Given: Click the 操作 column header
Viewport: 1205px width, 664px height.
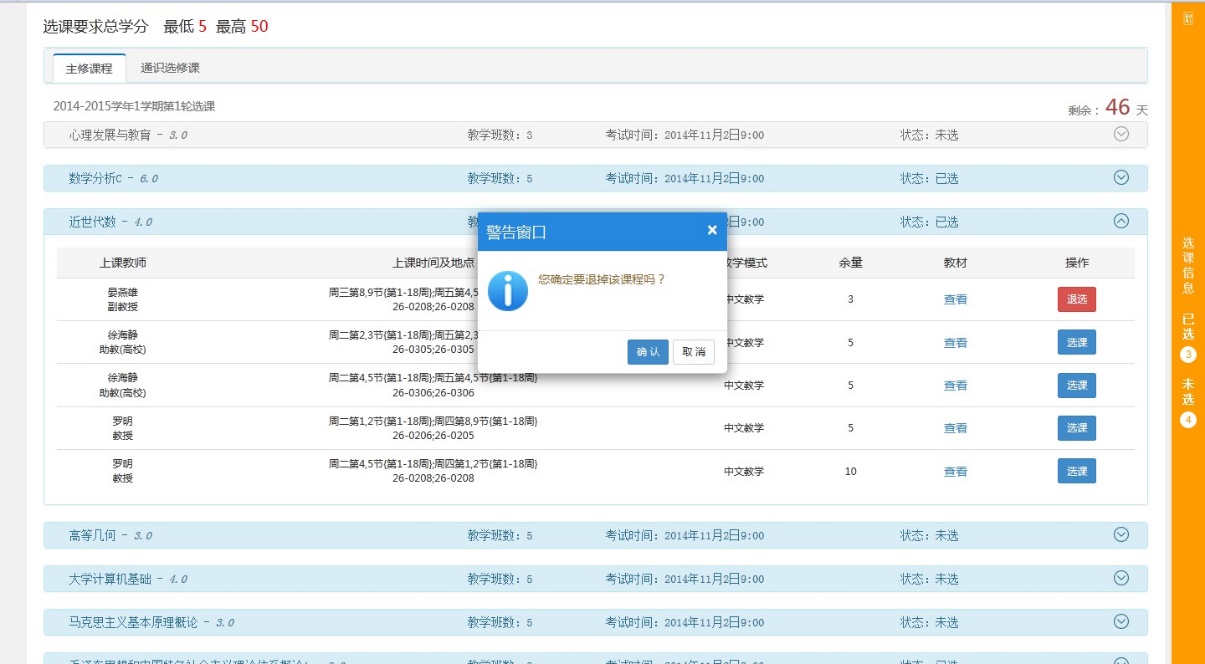Looking at the screenshot, I should (x=1077, y=263).
